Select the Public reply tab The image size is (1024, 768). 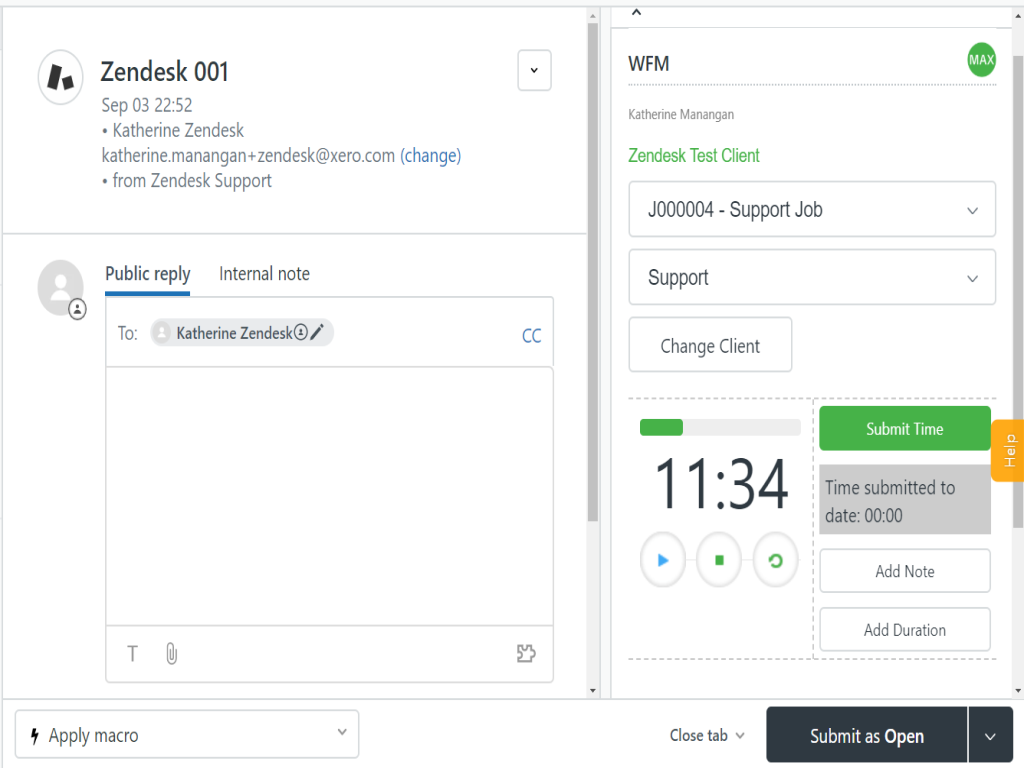click(147, 274)
